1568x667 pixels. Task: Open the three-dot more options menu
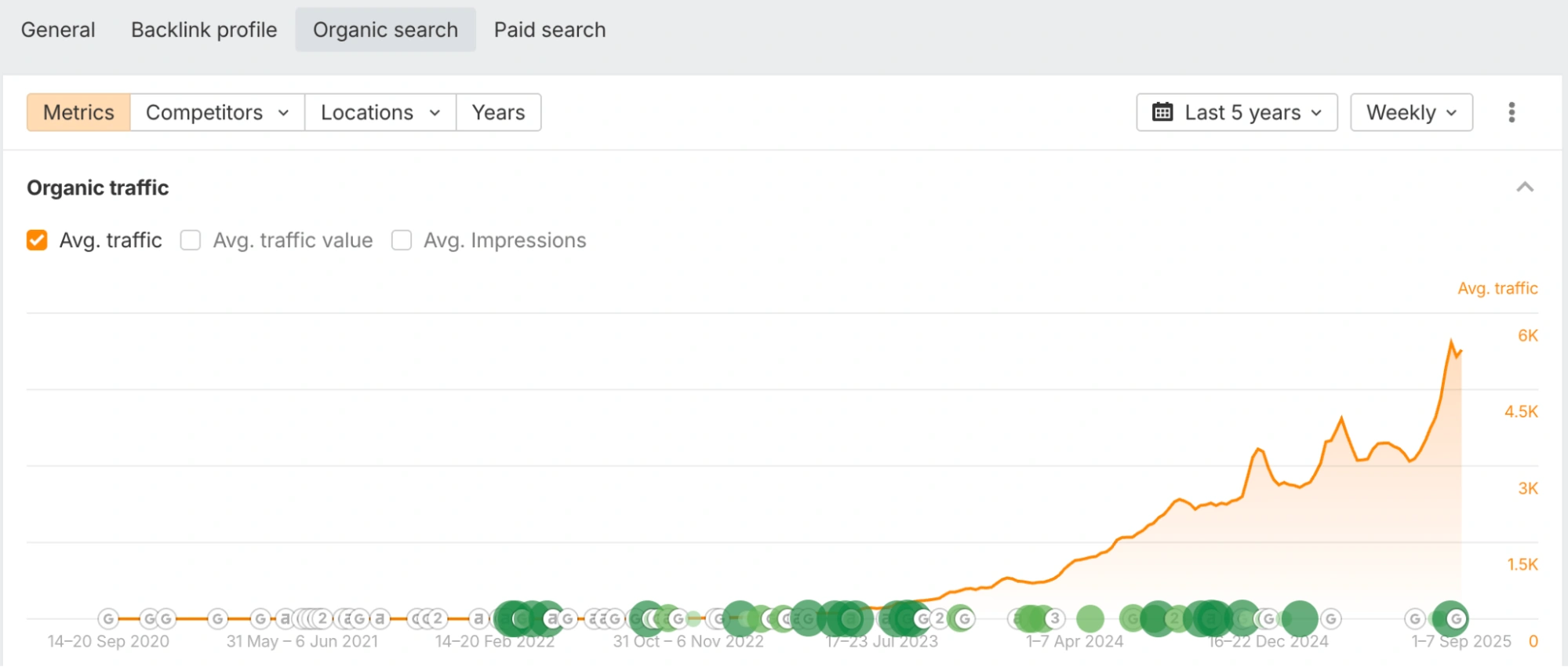click(1511, 112)
